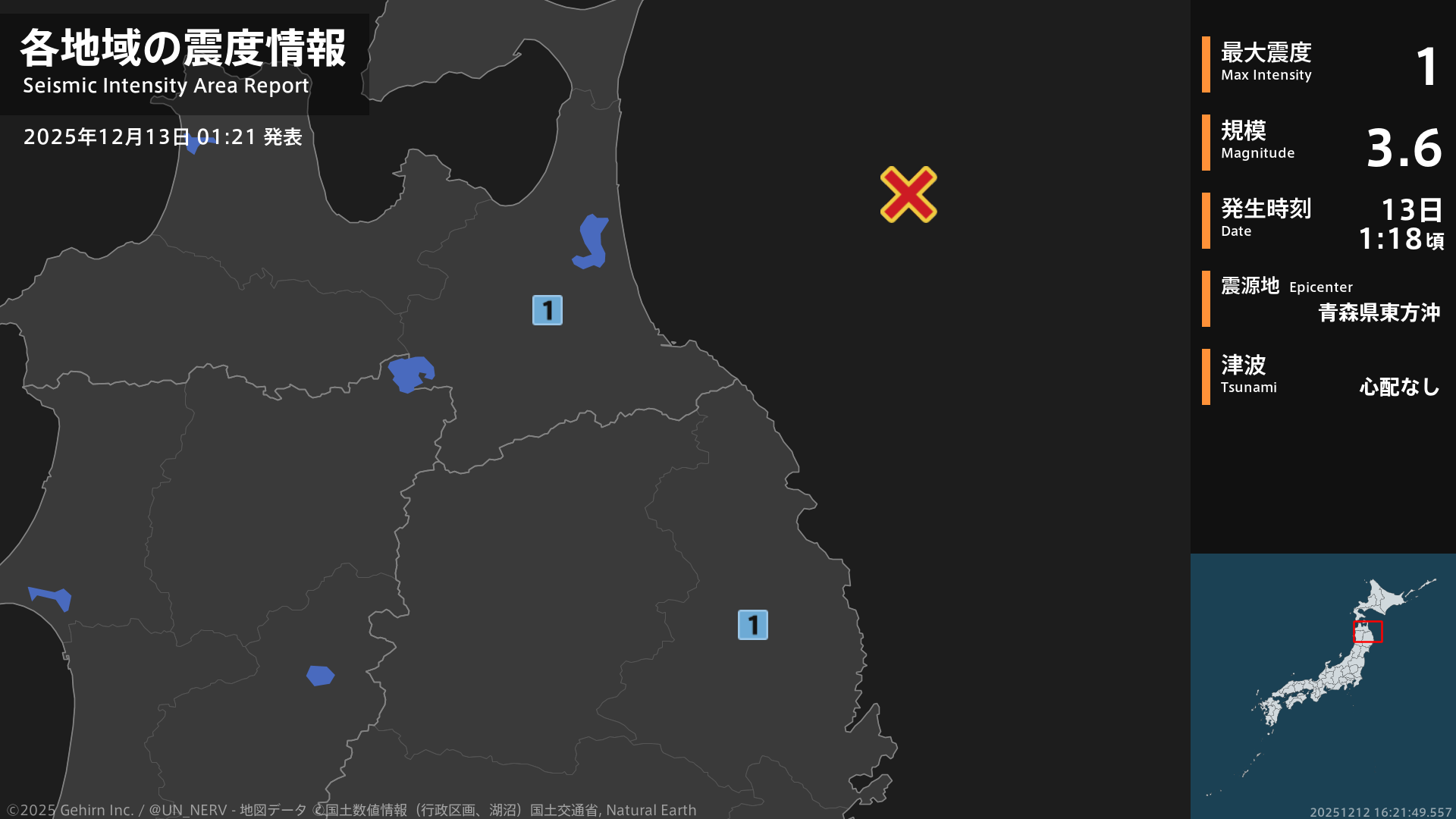Click the 2025年12月13日 01:21 発表 timestamp
This screenshot has width=1456, height=819.
click(163, 137)
